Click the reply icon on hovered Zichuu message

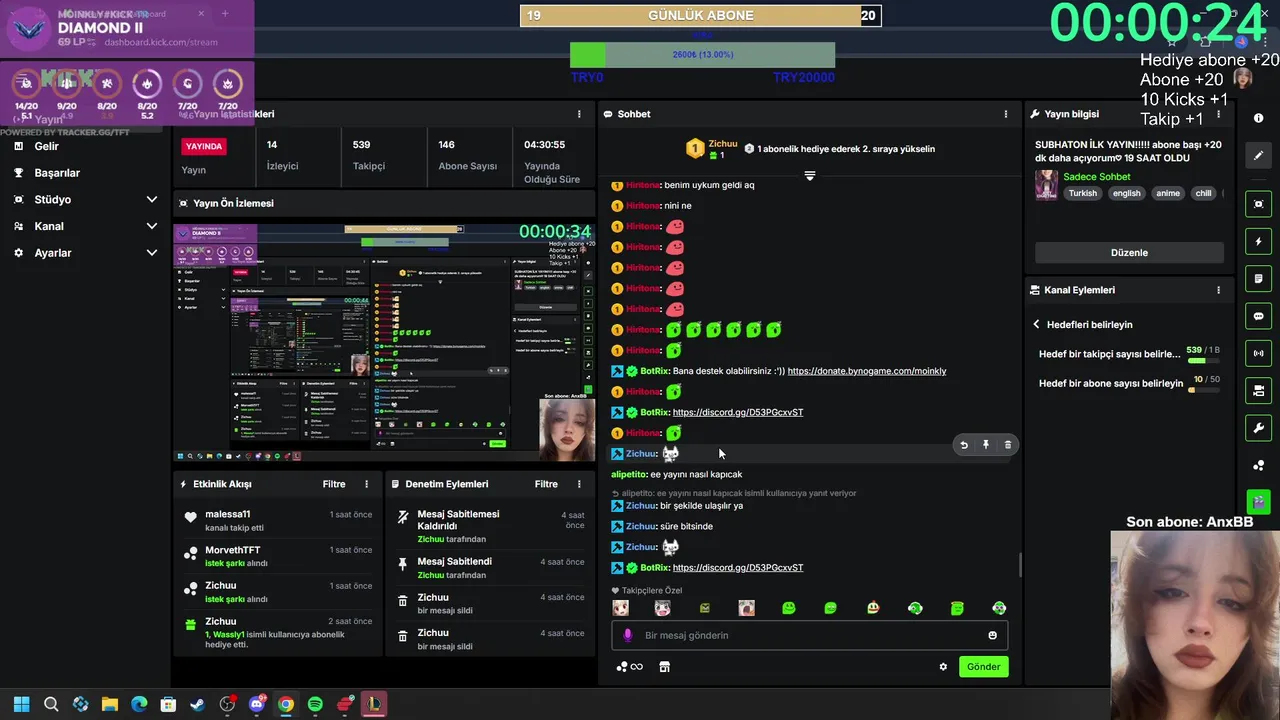click(964, 445)
